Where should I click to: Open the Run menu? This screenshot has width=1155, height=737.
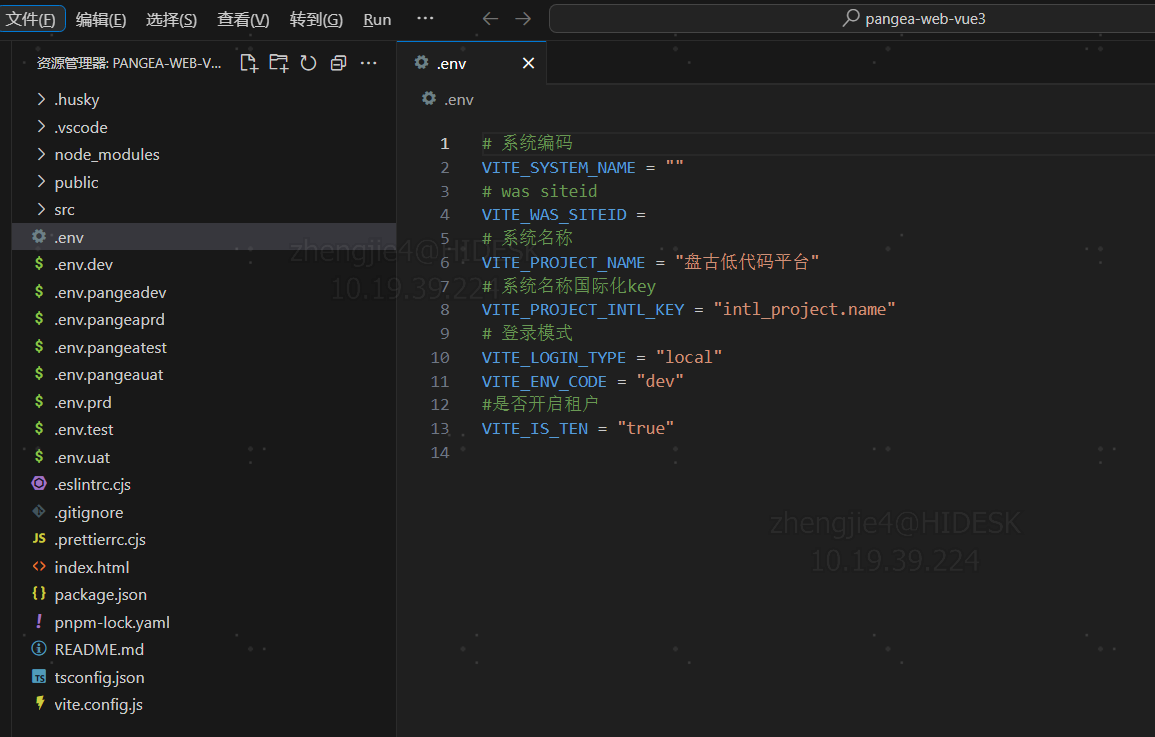click(x=377, y=19)
